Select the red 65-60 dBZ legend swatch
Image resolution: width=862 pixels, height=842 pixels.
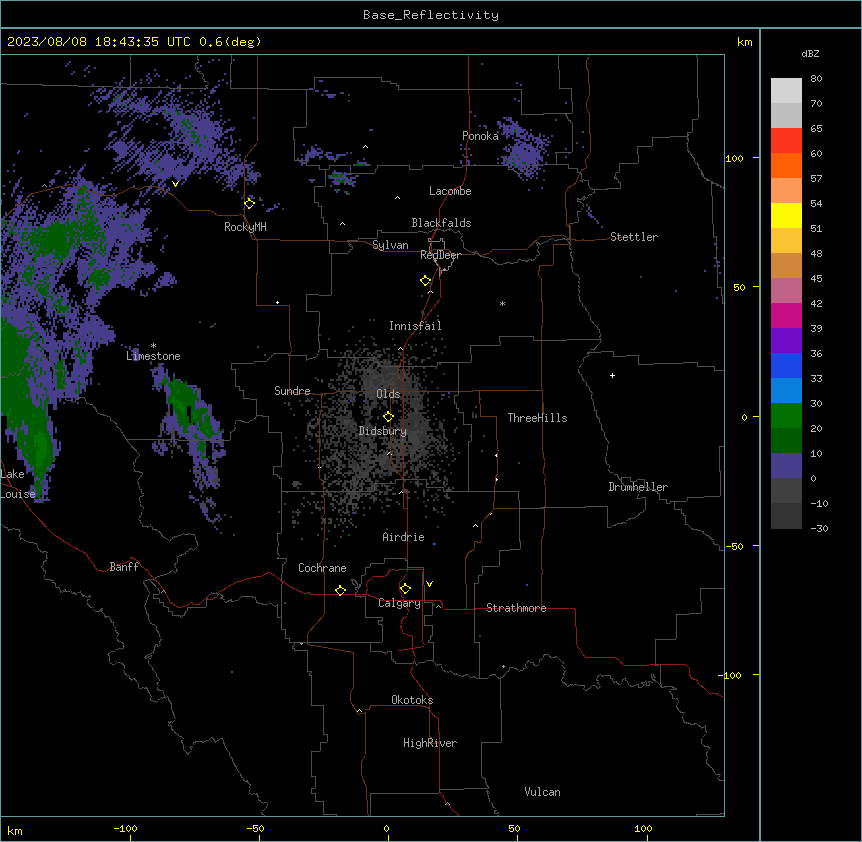(x=786, y=140)
